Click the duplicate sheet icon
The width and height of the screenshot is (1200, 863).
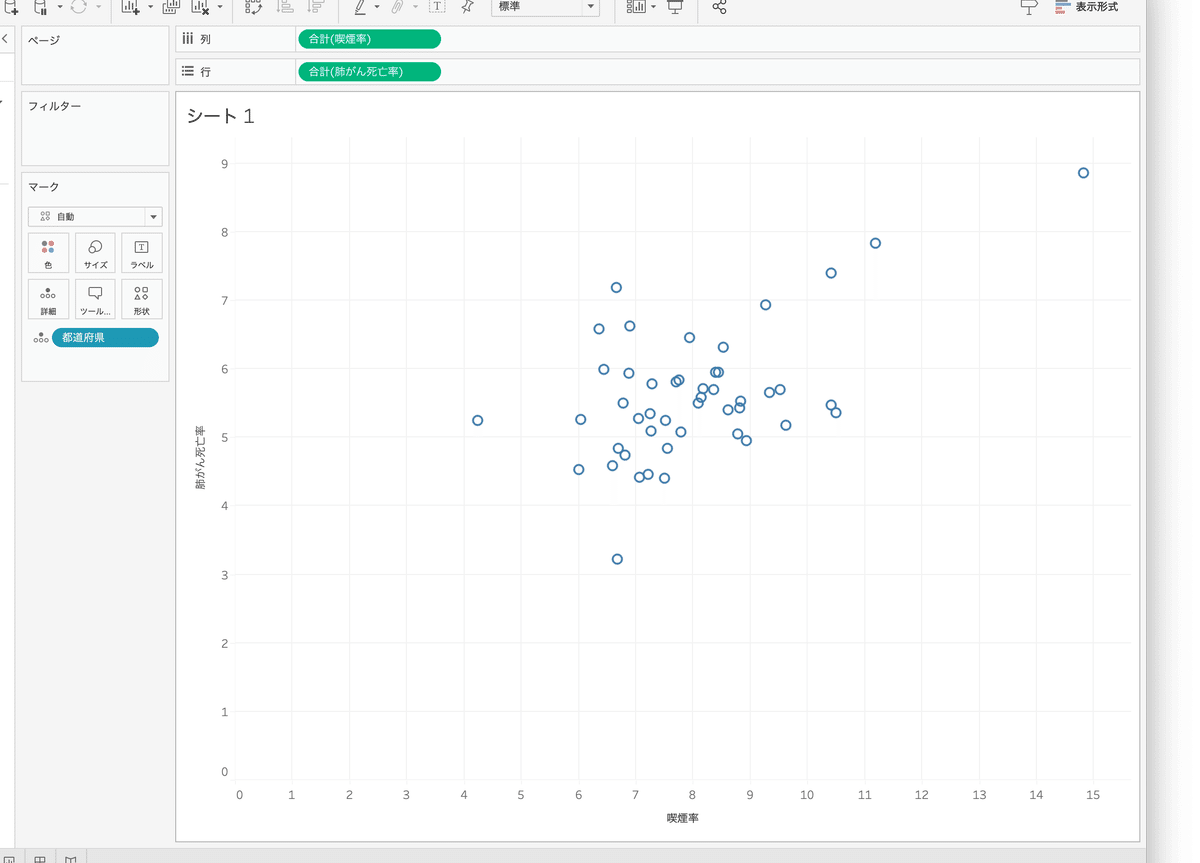coord(171,7)
